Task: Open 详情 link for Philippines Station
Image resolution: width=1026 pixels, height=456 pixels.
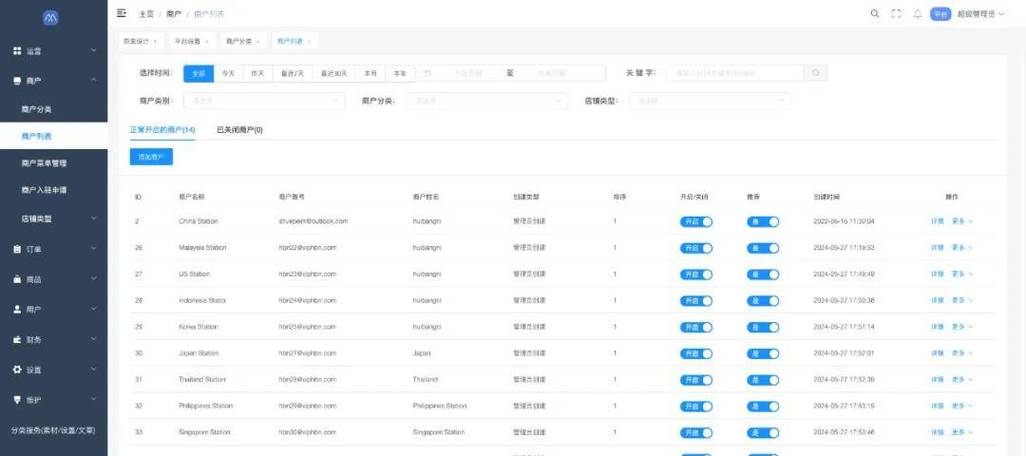Action: pyautogui.click(x=937, y=406)
